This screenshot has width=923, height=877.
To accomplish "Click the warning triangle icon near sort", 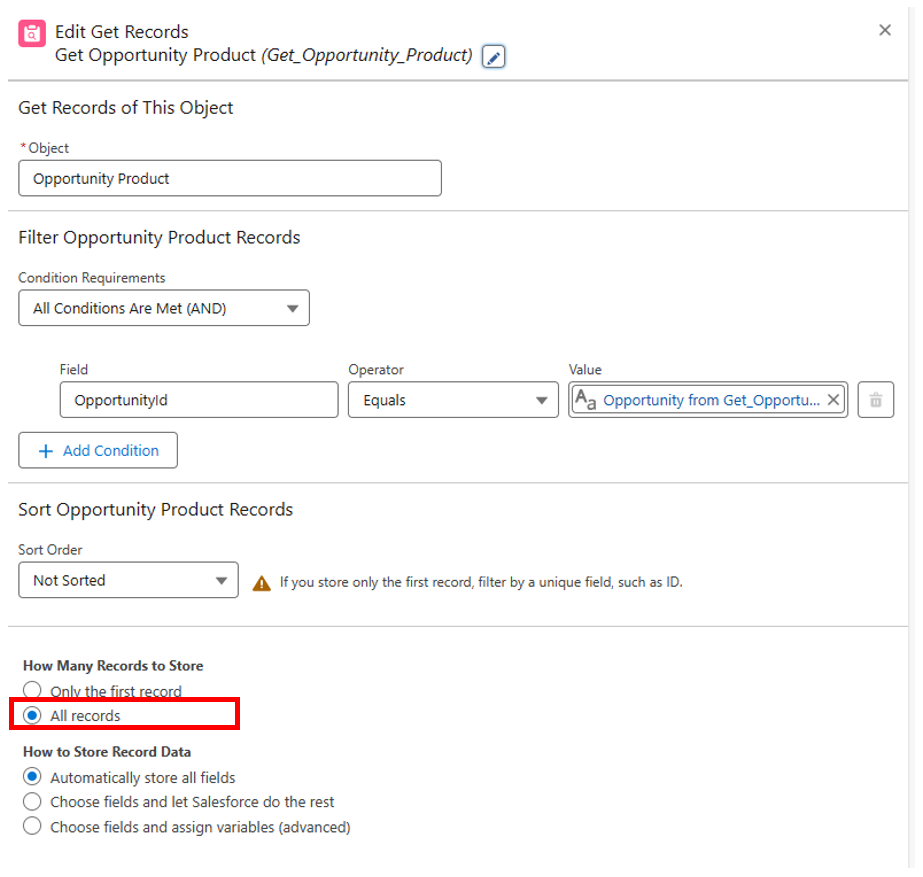I will point(261,583).
